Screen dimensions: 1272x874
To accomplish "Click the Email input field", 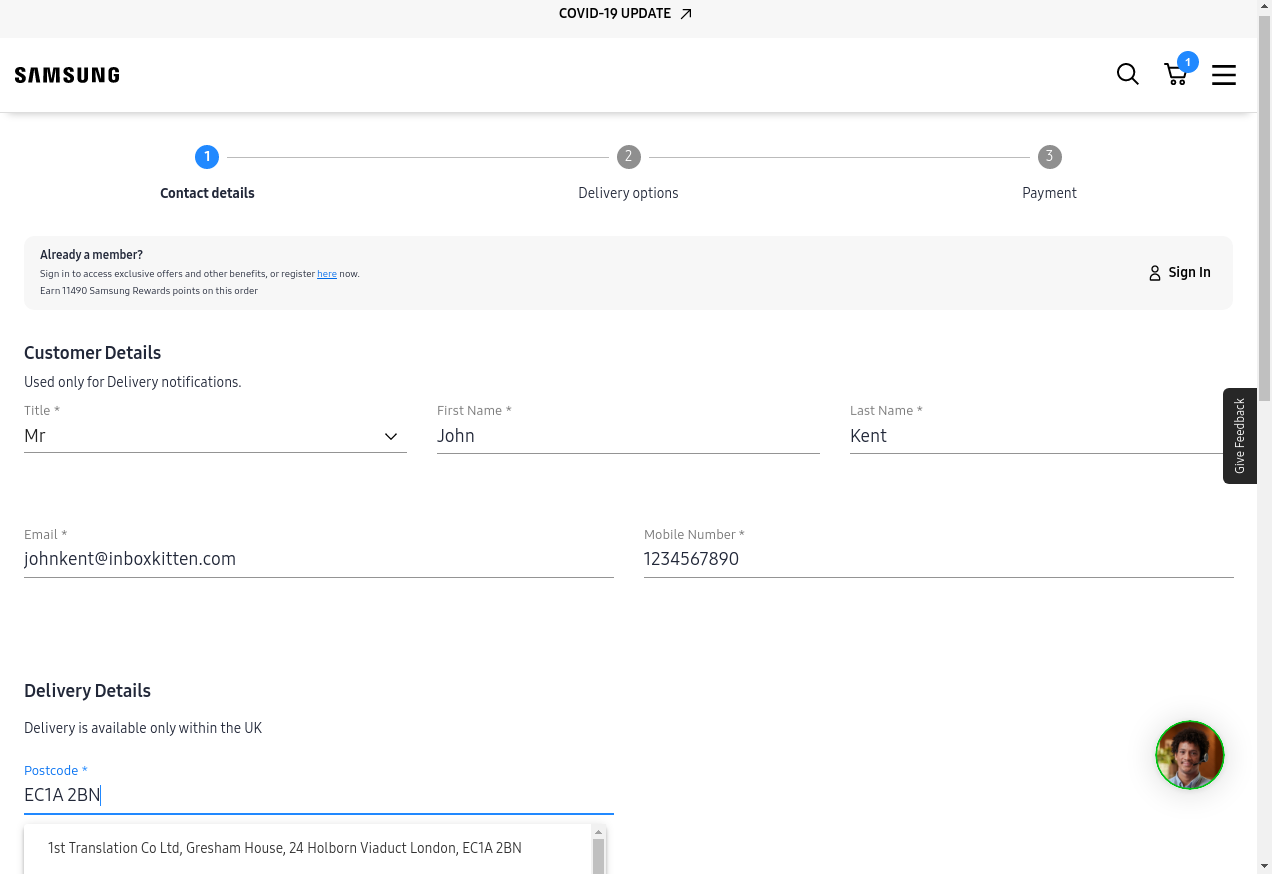I will tap(318, 559).
